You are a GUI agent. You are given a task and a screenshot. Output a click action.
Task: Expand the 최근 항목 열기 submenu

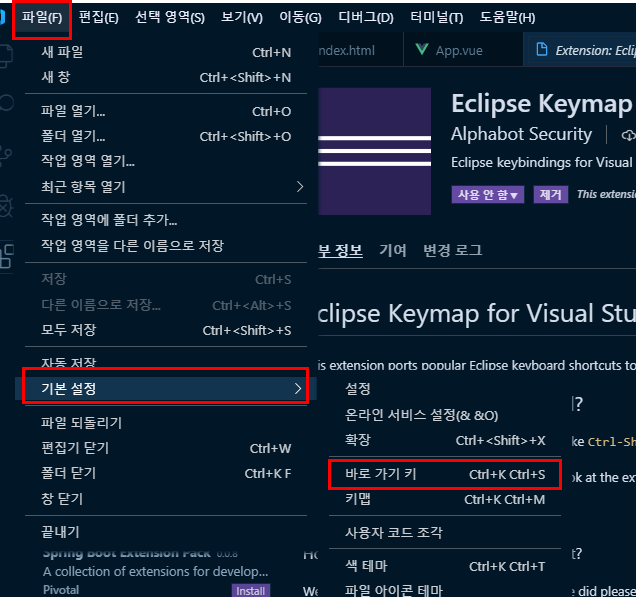[x=166, y=187]
